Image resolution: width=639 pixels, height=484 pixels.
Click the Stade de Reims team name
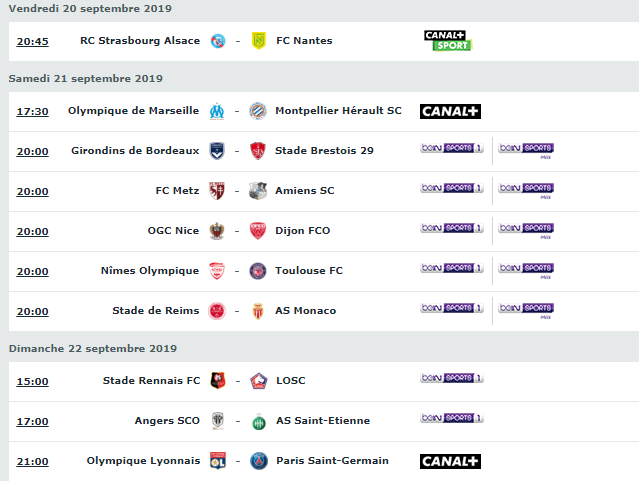156,311
